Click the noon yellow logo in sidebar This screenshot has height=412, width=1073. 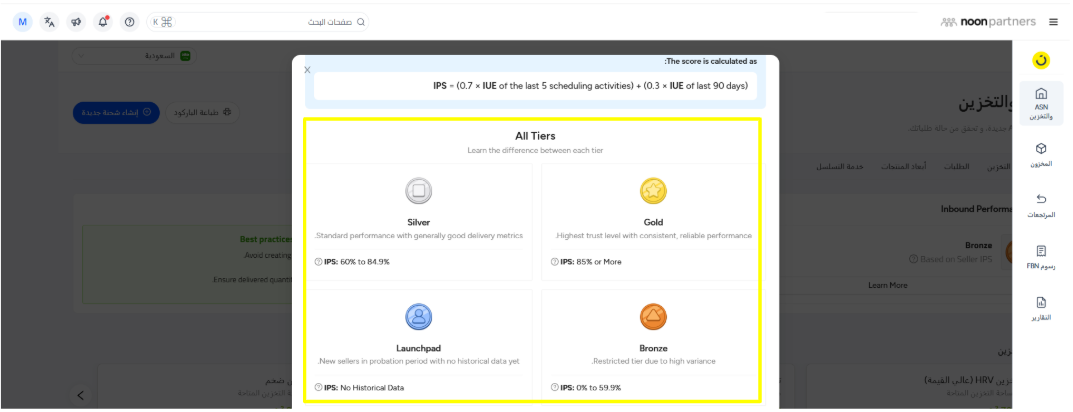pos(1041,60)
